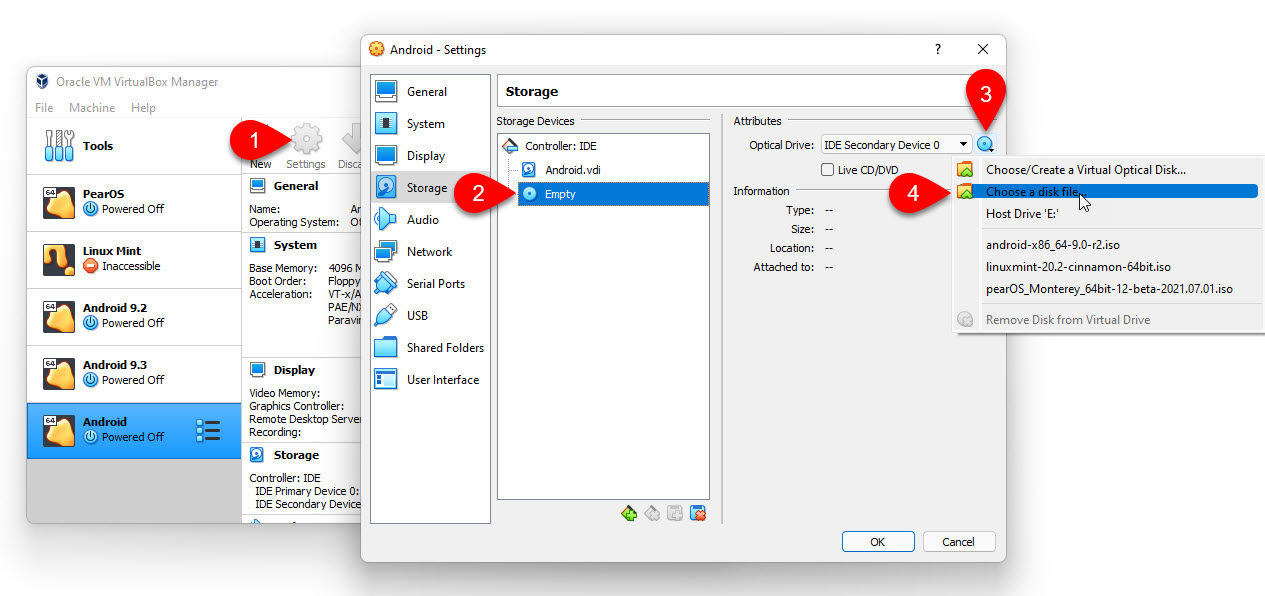Image resolution: width=1265 pixels, height=596 pixels.
Task: Click the General section header in details
Action: coord(296,186)
